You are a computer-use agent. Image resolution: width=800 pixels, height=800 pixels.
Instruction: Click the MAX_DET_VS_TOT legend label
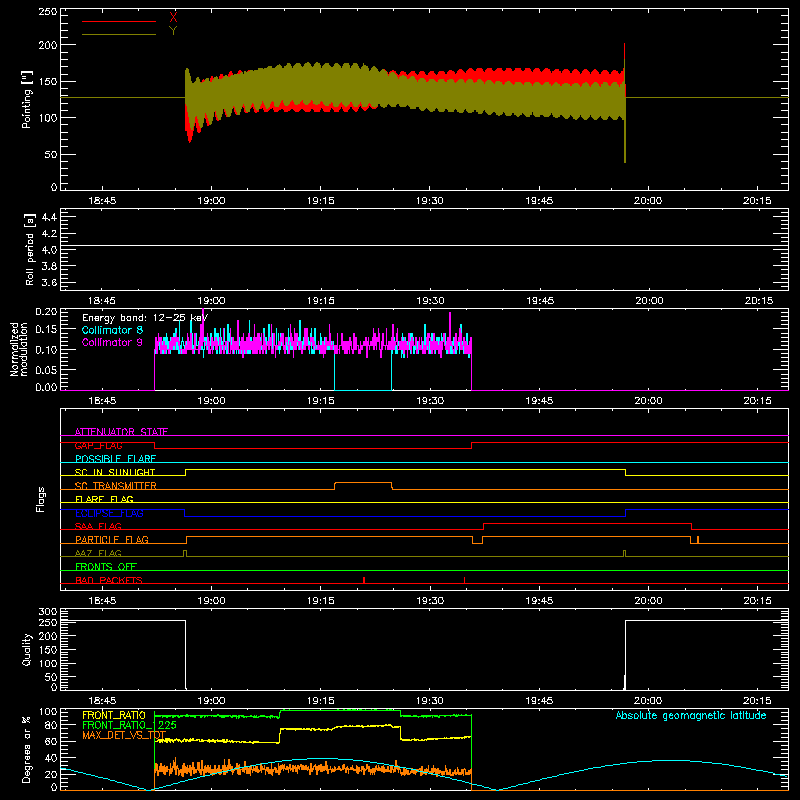[124, 735]
